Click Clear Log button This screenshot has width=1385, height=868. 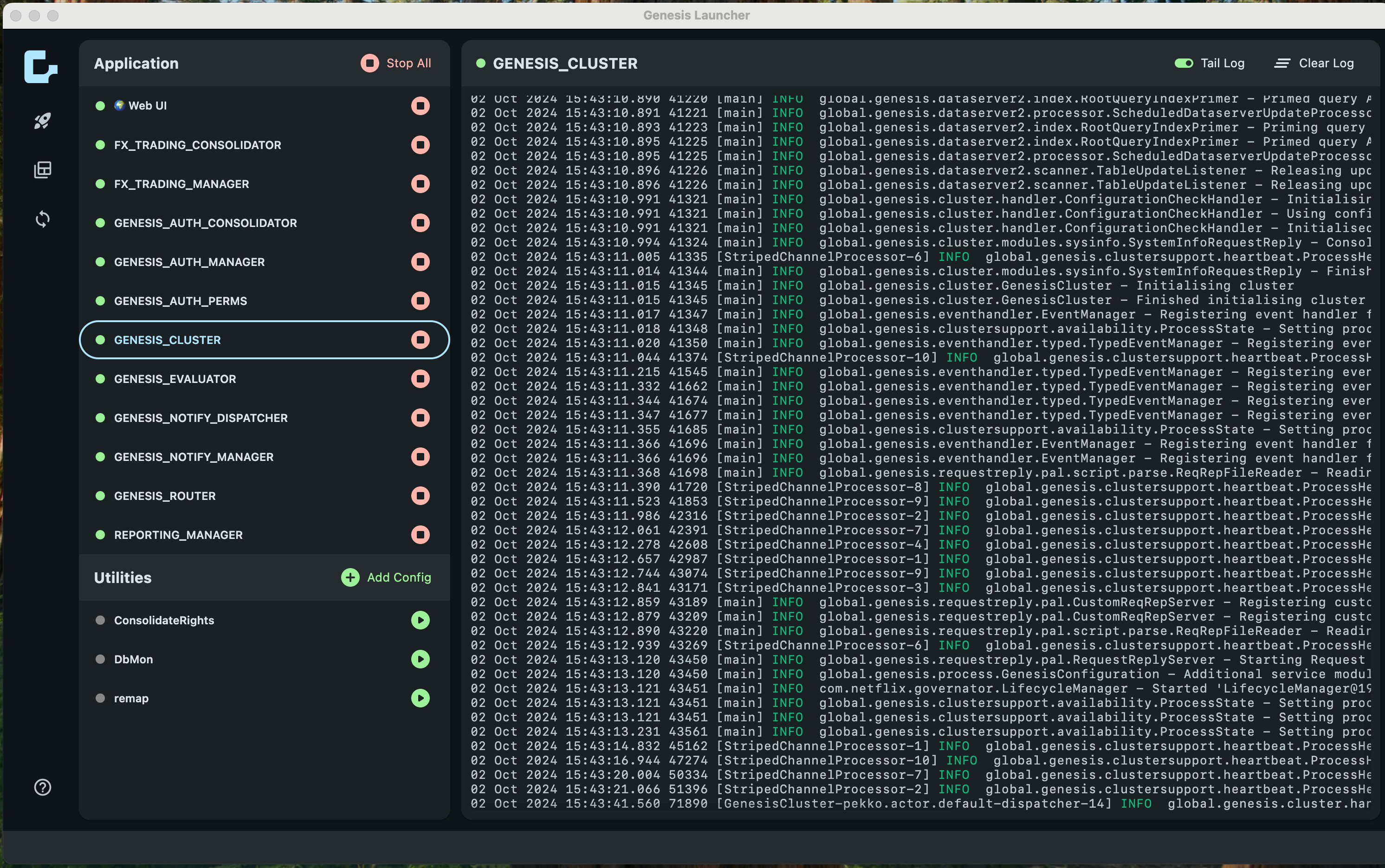click(1314, 63)
